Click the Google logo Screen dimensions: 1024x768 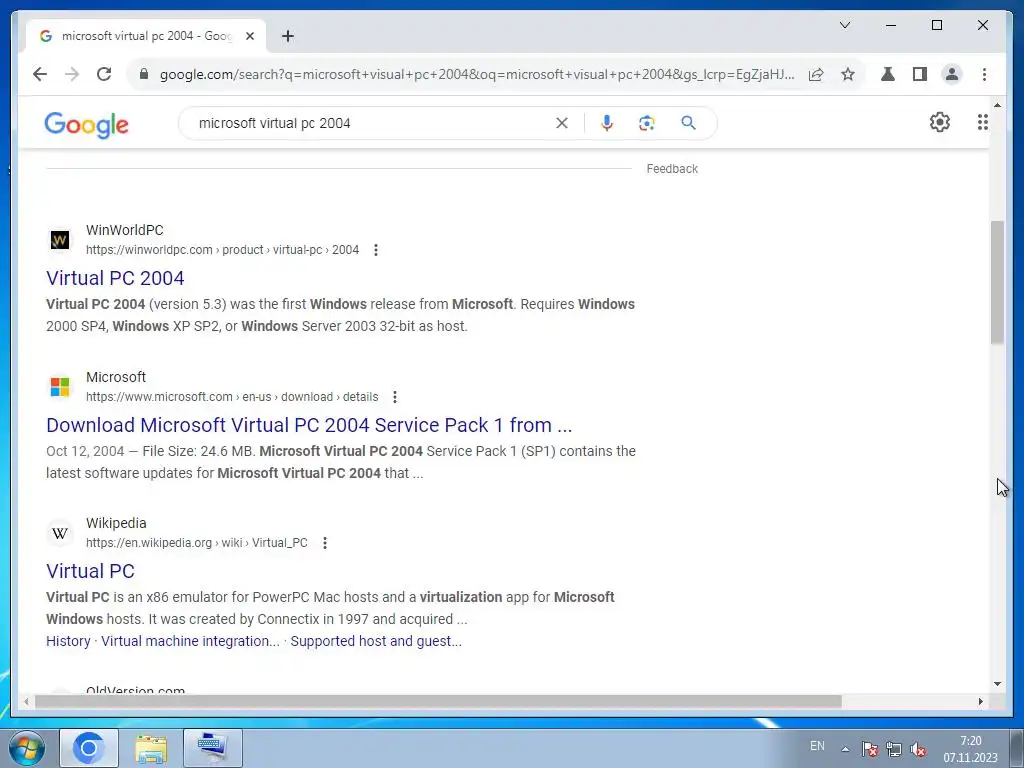[86, 124]
